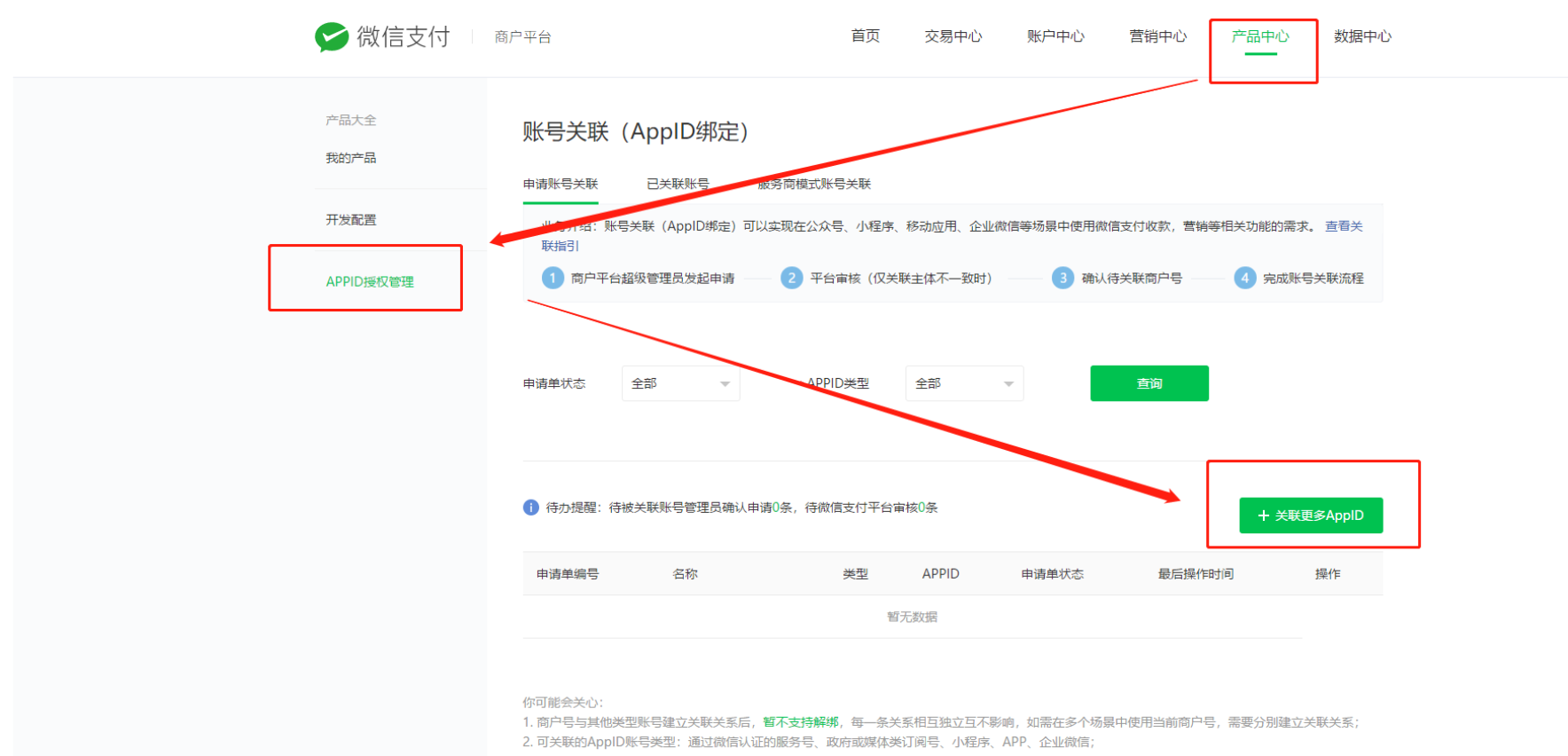Click the 关联更多AppID button
Screen dimensions: 1568x756
pos(1311,516)
